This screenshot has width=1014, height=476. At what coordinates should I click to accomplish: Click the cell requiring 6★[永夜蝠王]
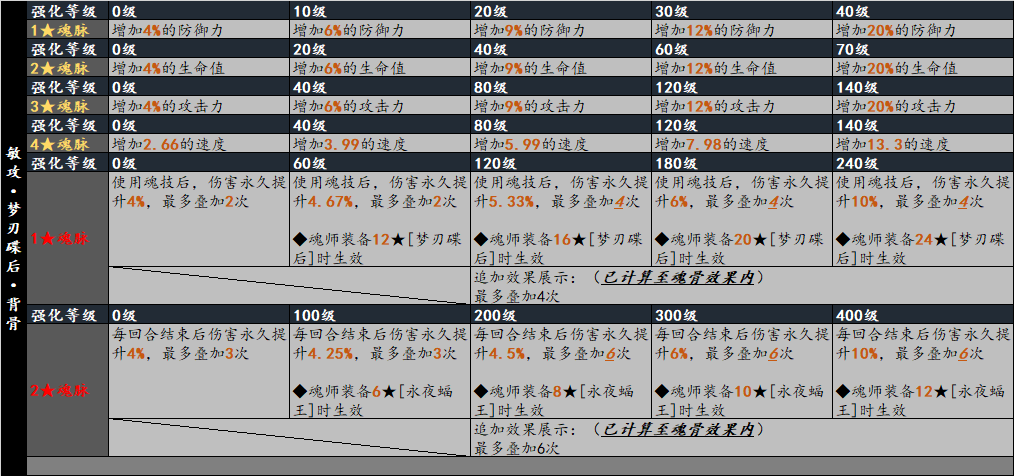(380, 372)
